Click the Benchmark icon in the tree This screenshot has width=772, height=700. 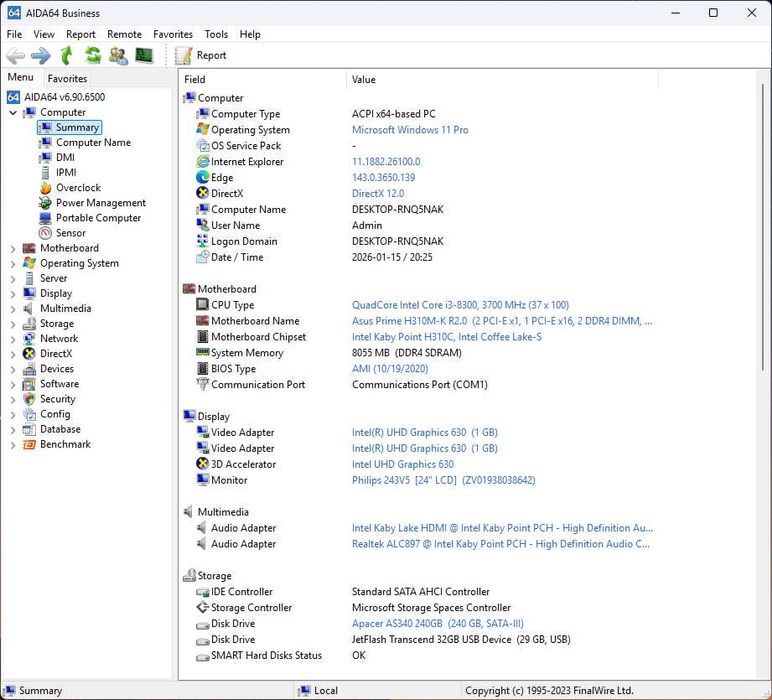[x=30, y=445]
